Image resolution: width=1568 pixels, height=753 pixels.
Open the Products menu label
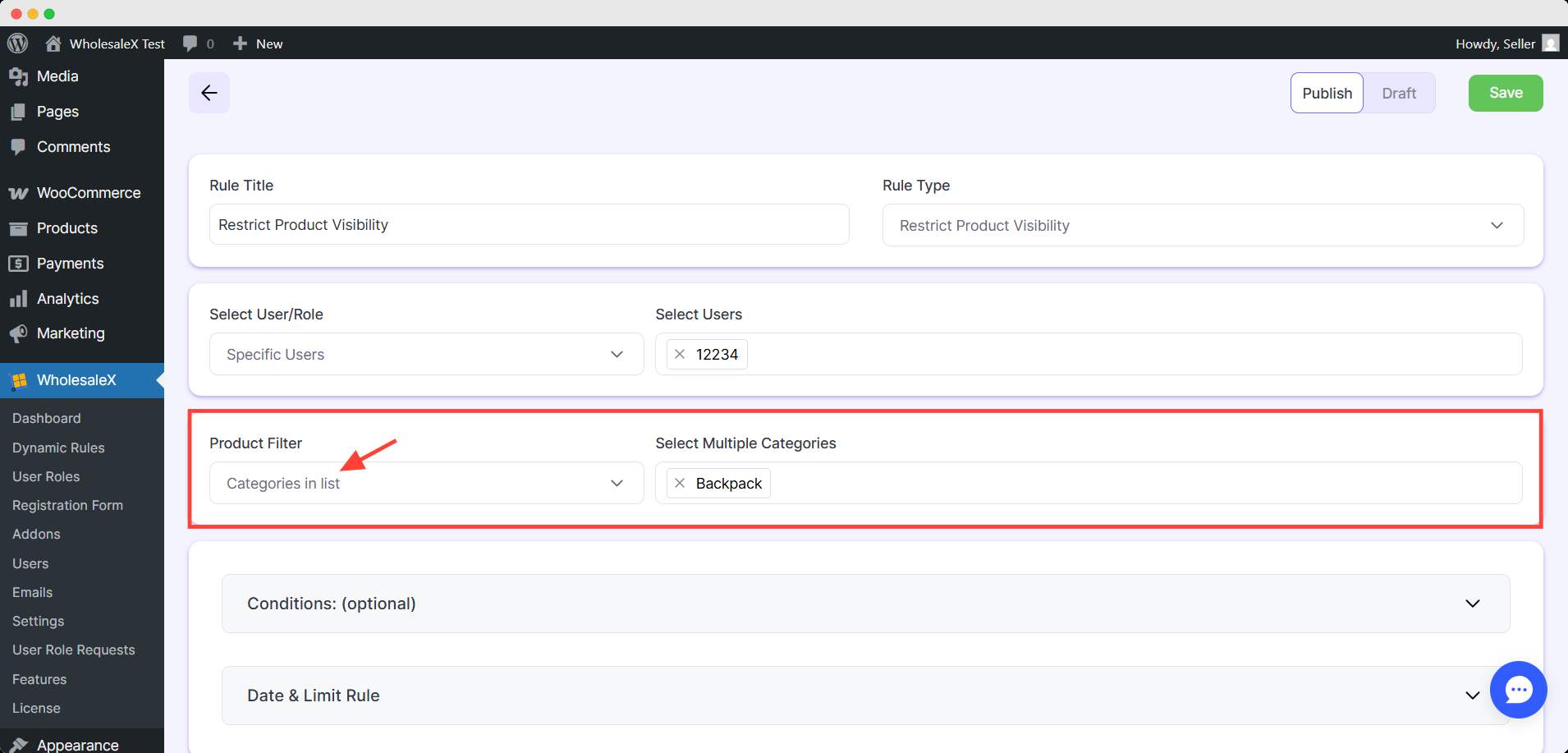[x=67, y=228]
